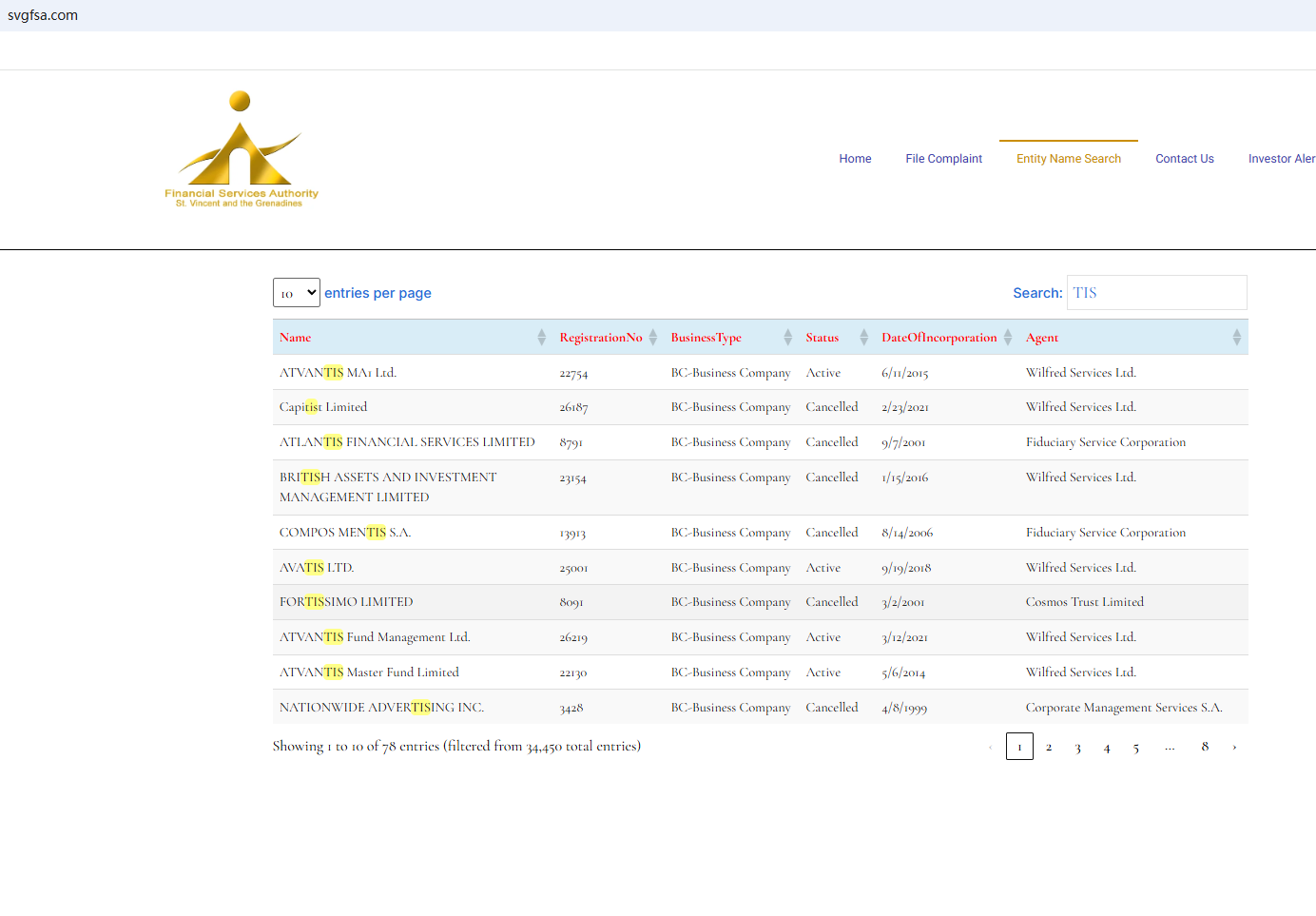Click the Financial Services Authority logo

click(x=241, y=150)
